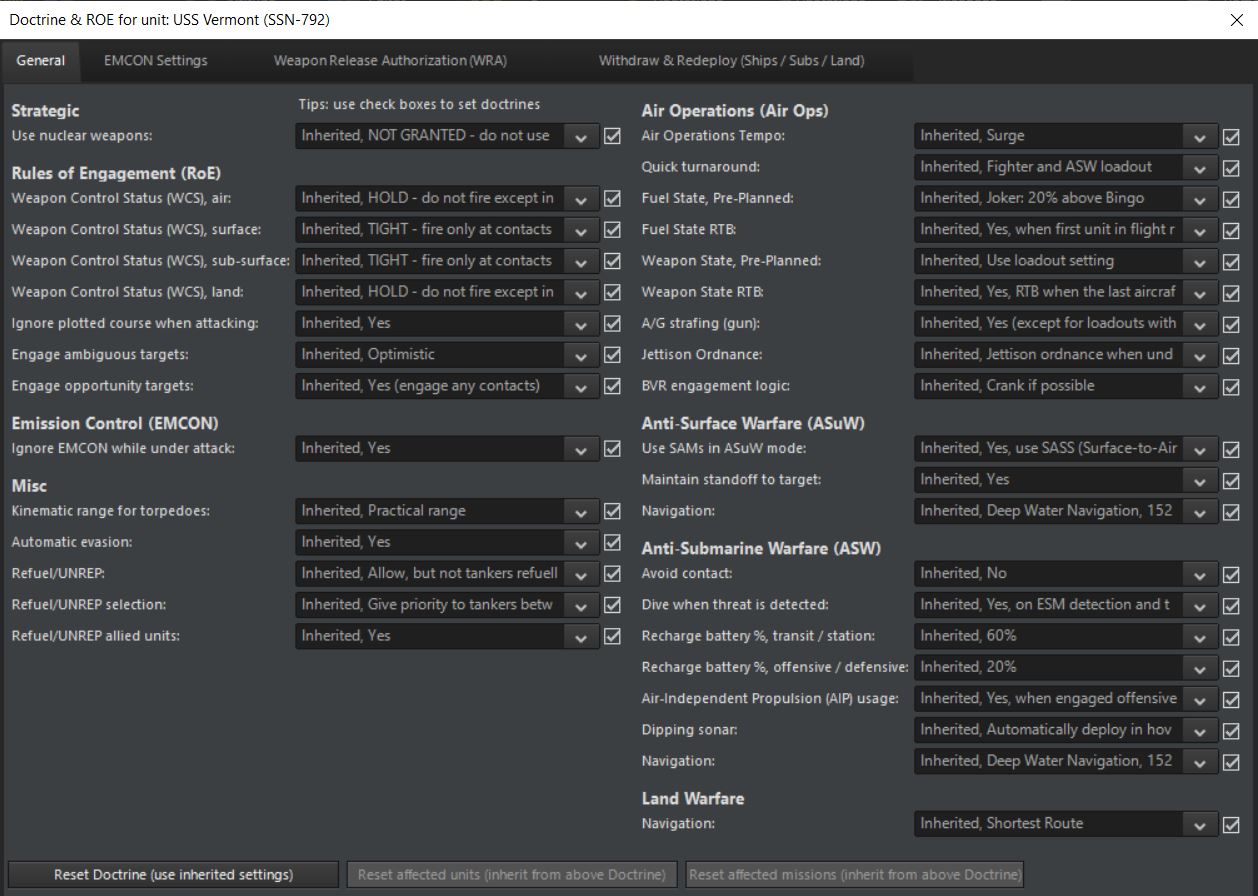Click Reset affected missions button
The image size is (1258, 896).
[x=855, y=874]
